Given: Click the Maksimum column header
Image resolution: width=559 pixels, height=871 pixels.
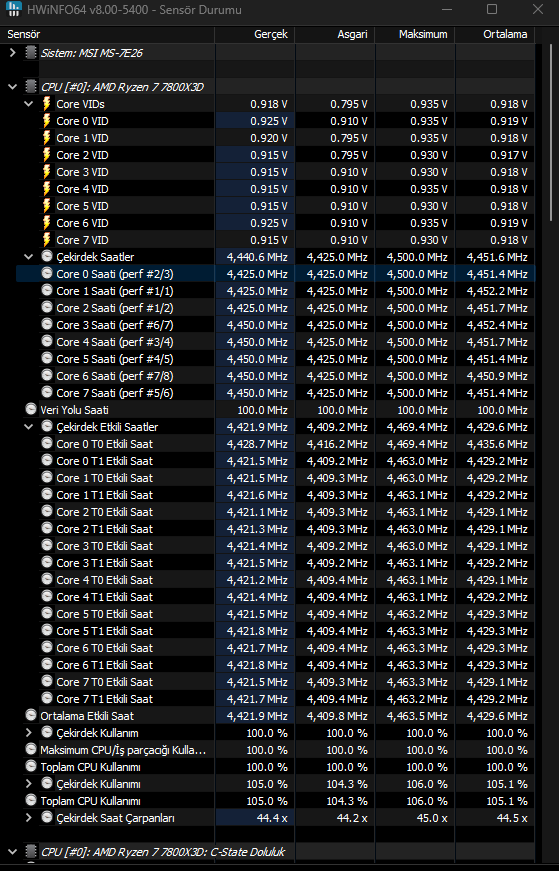Looking at the screenshot, I should (x=415, y=34).
